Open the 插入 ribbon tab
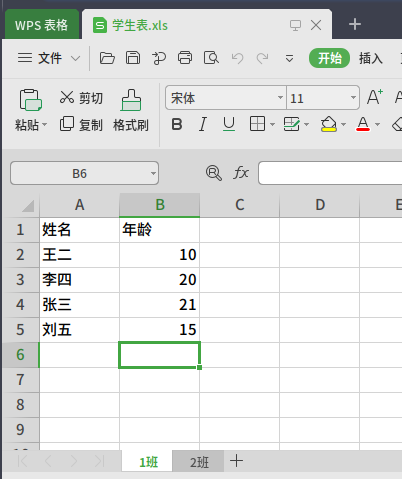402x479 pixels. pyautogui.click(x=371, y=58)
